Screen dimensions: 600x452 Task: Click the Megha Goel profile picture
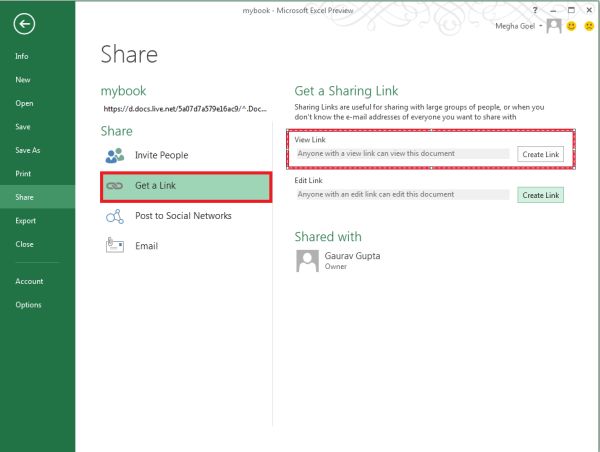[554, 26]
